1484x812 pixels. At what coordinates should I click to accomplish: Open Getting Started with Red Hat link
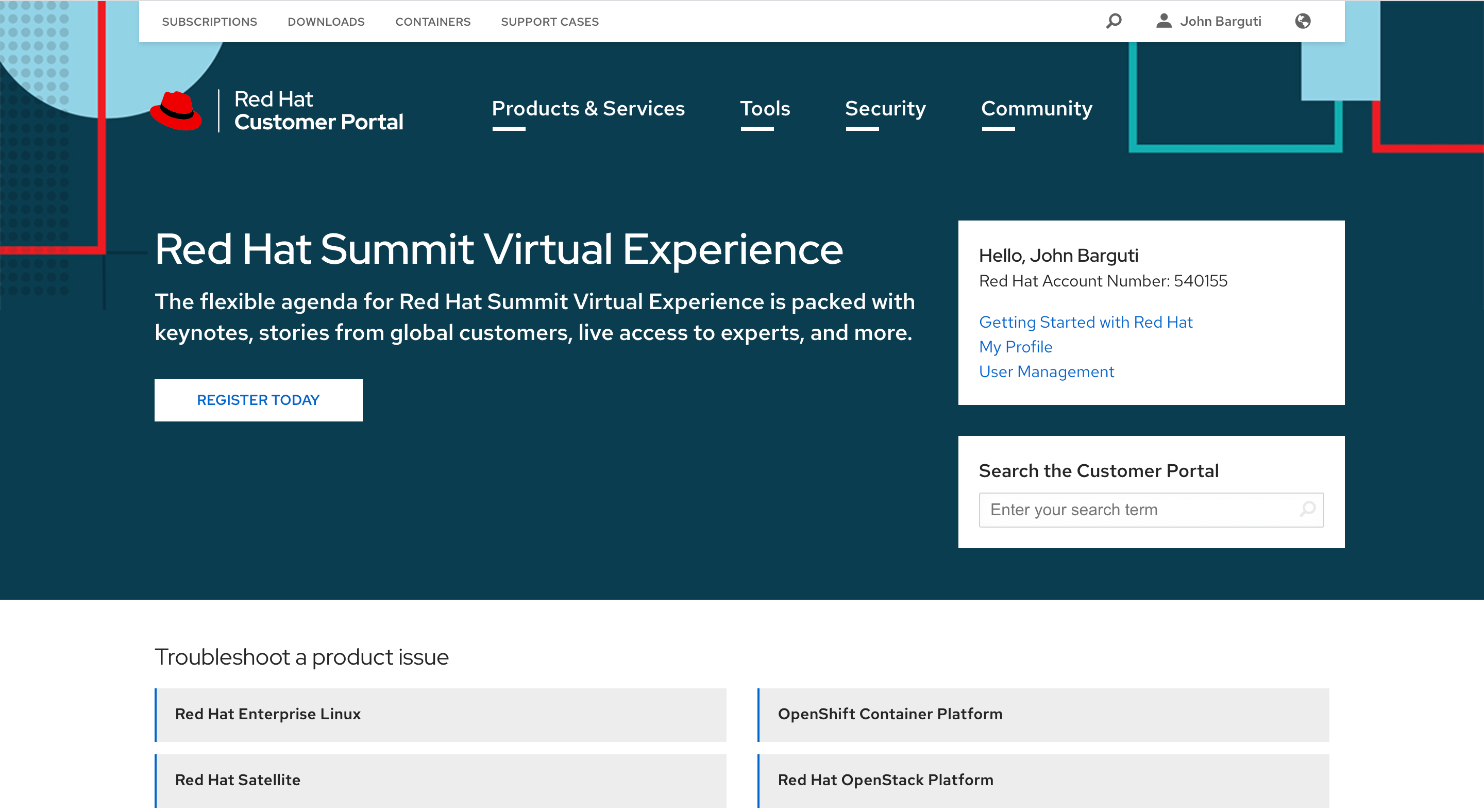1085,322
